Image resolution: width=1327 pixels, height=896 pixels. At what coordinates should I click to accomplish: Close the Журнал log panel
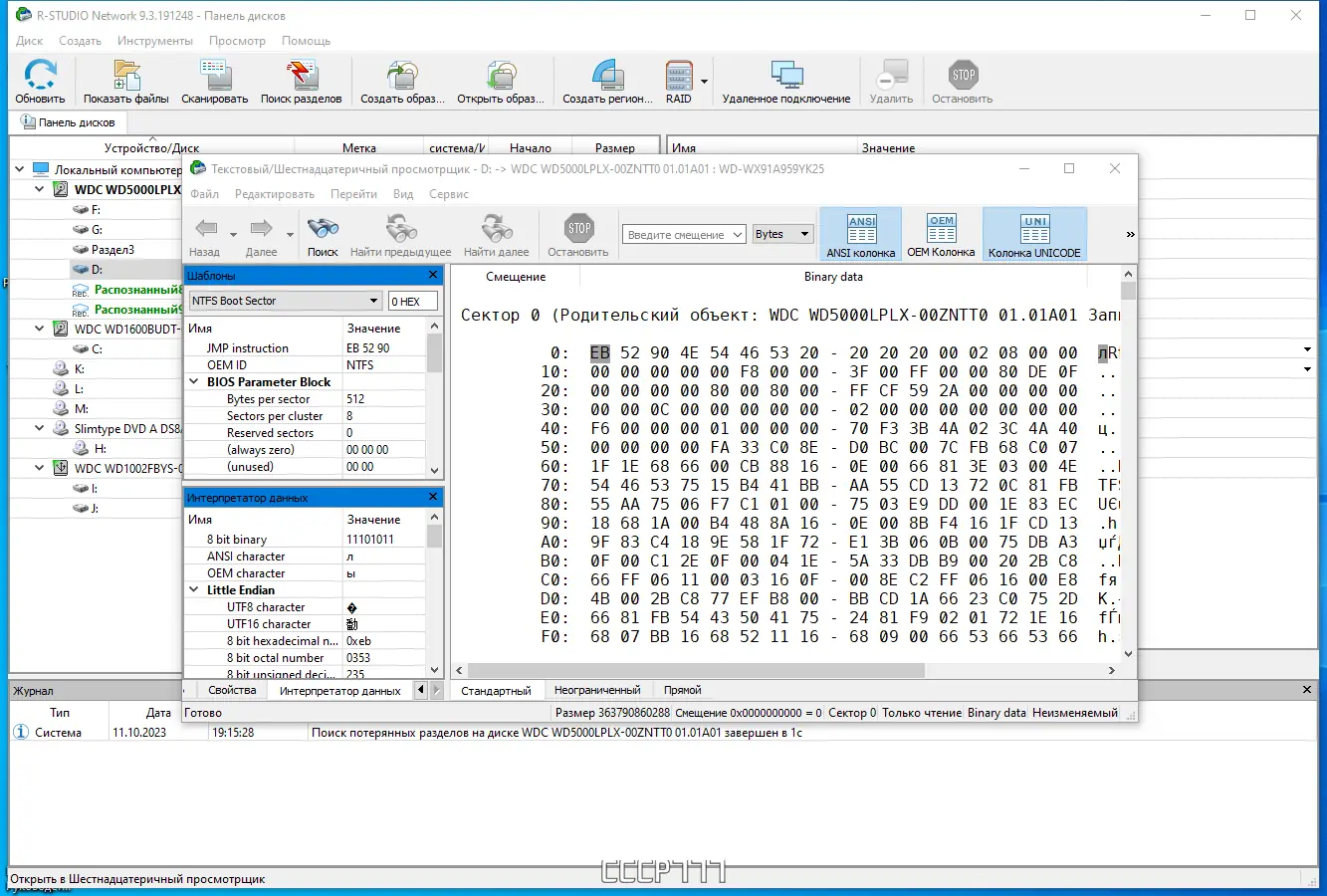(1307, 690)
